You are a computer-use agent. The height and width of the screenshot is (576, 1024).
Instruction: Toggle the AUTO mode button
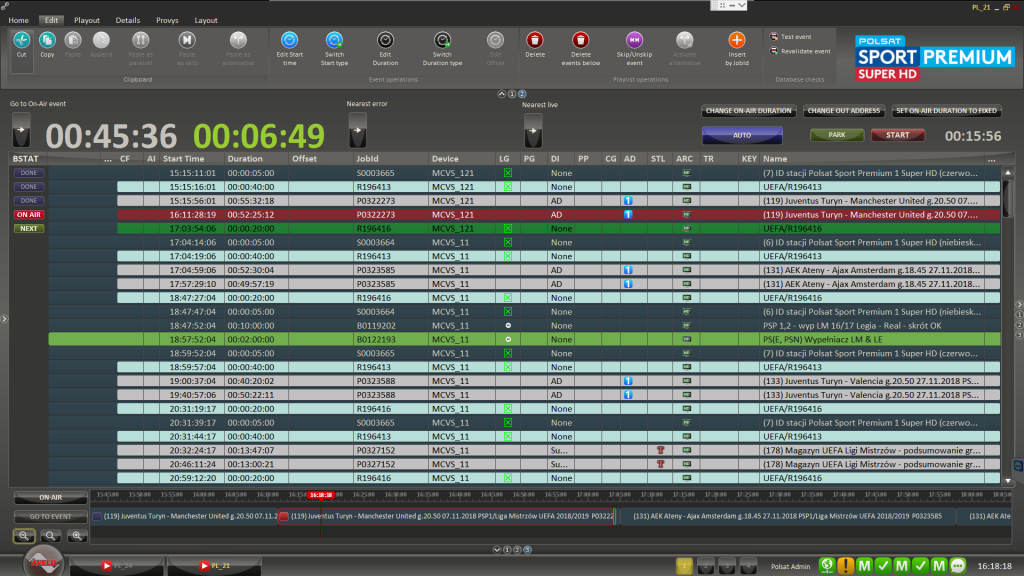click(x=742, y=135)
